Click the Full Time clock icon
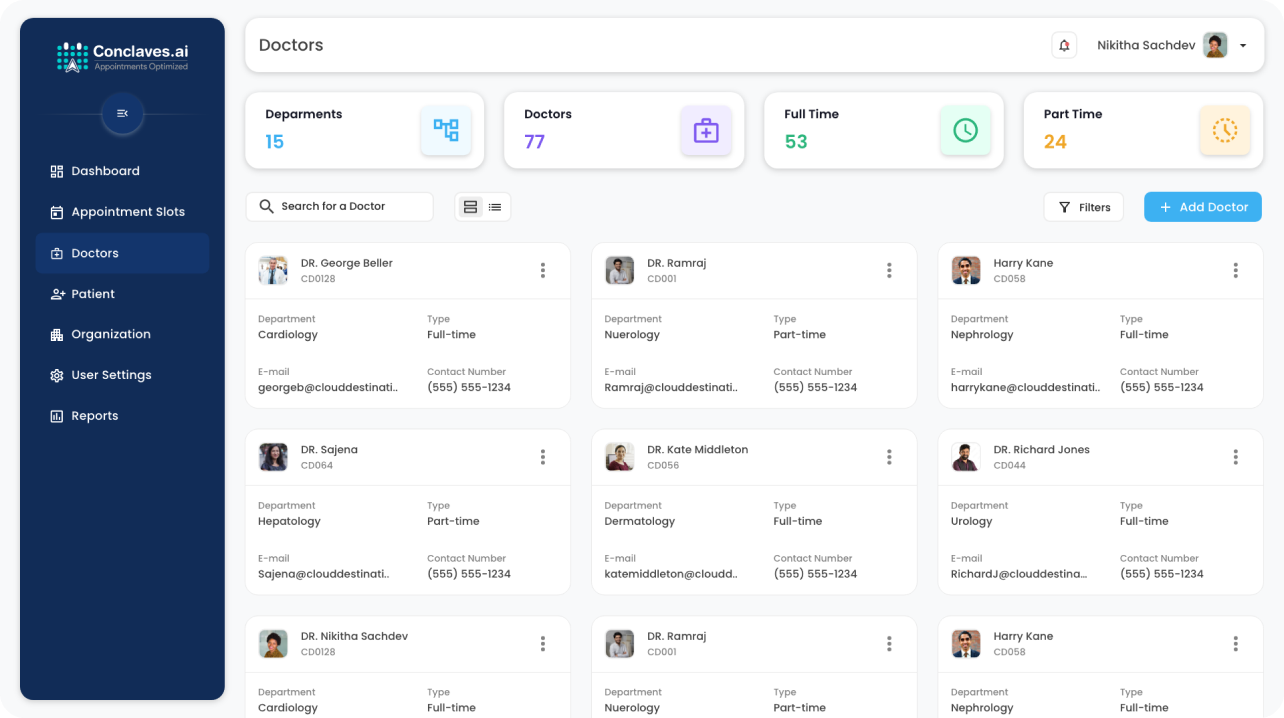 click(965, 130)
